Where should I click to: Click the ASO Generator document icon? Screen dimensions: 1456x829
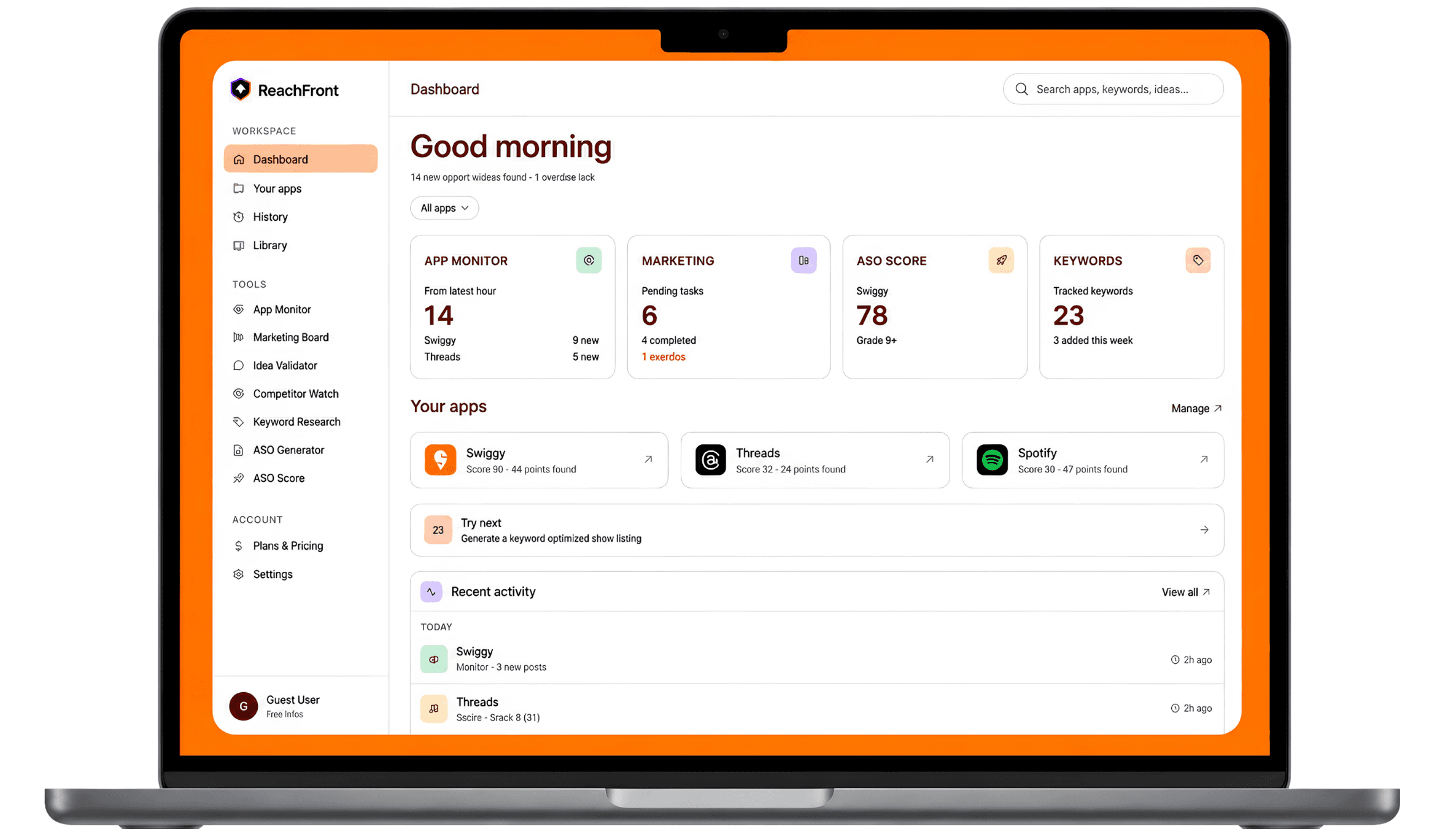pos(239,450)
